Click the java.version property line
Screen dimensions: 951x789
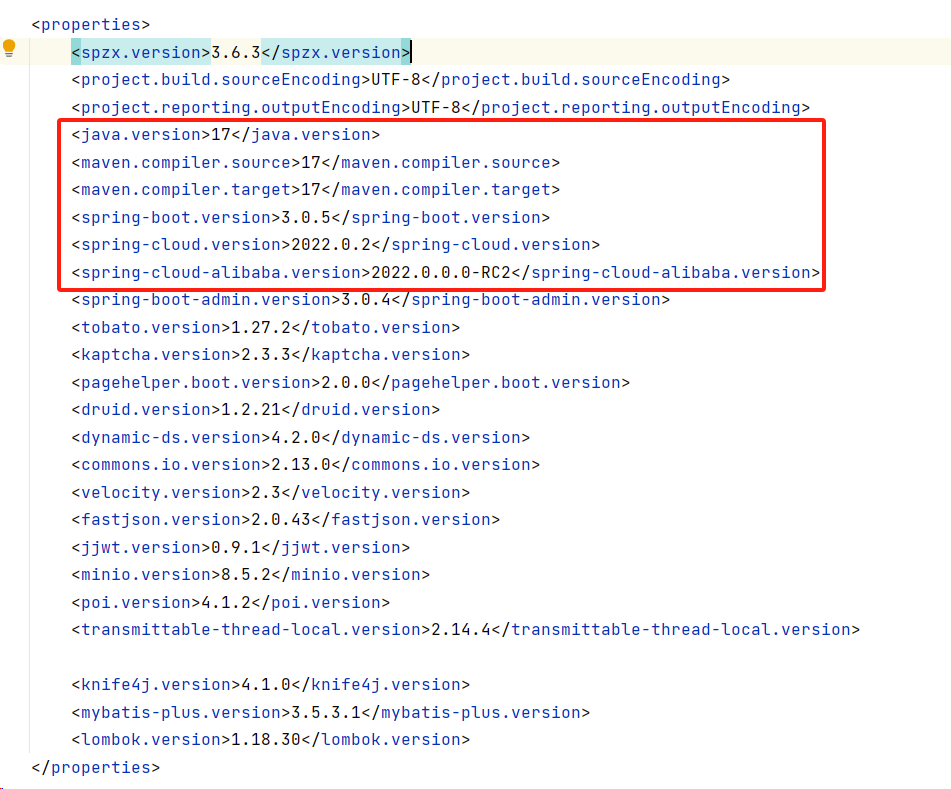(226, 135)
